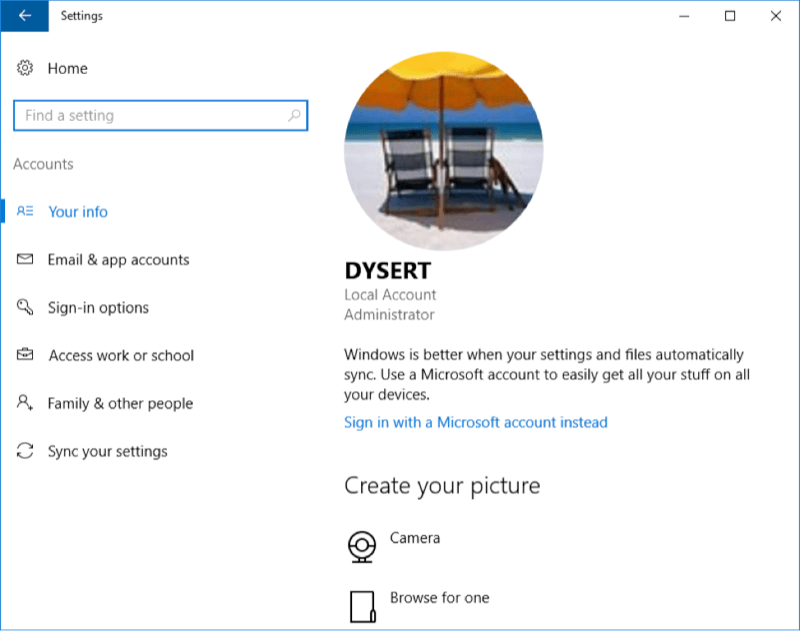Click the back arrow in Settings title bar
Viewport: 800px width, 631px height.
click(x=24, y=16)
